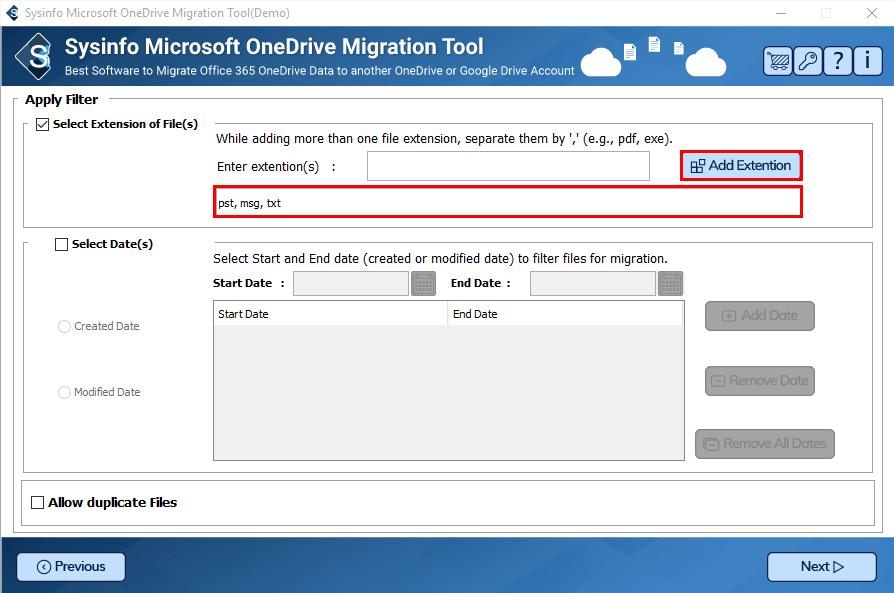Enable the Select Date(s) checkbox
The height and width of the screenshot is (593, 894).
pyautogui.click(x=62, y=244)
